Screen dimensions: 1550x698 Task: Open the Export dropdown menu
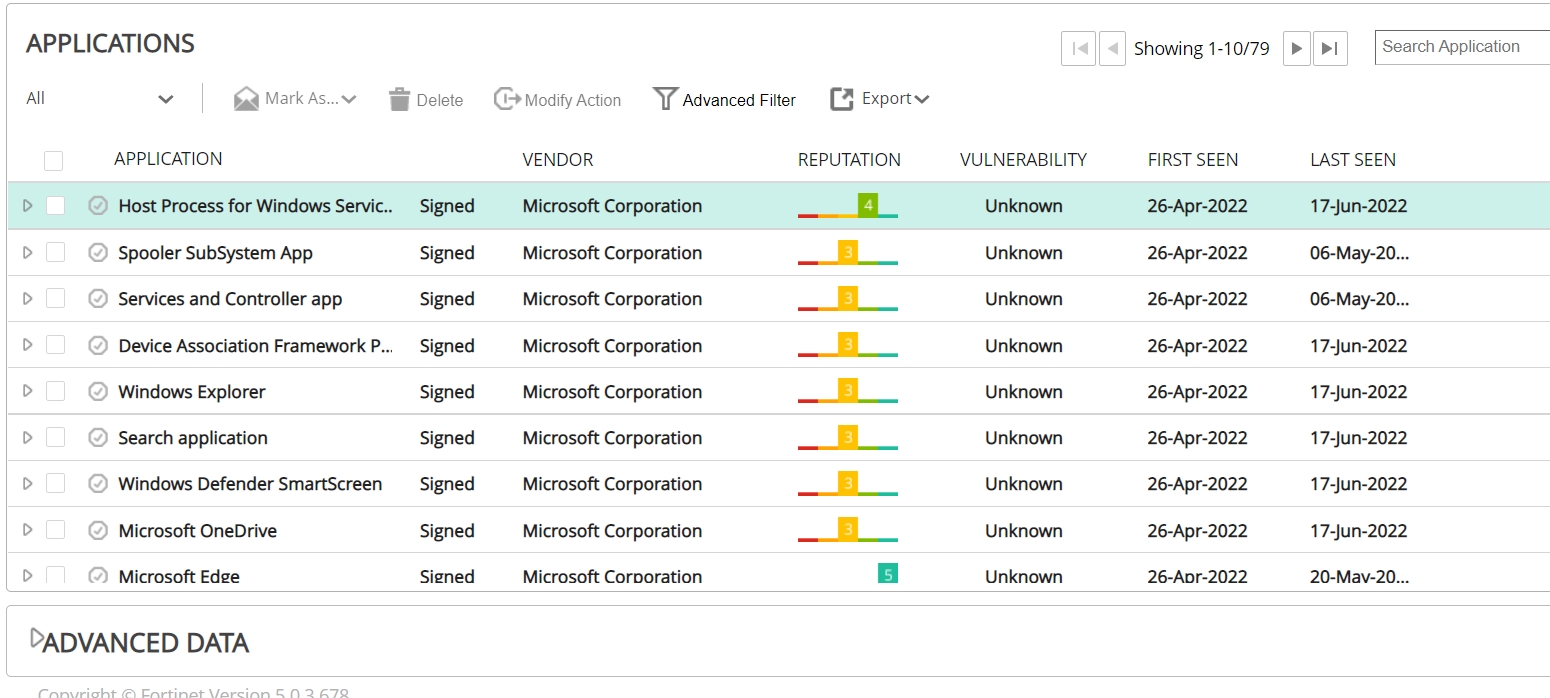point(880,99)
